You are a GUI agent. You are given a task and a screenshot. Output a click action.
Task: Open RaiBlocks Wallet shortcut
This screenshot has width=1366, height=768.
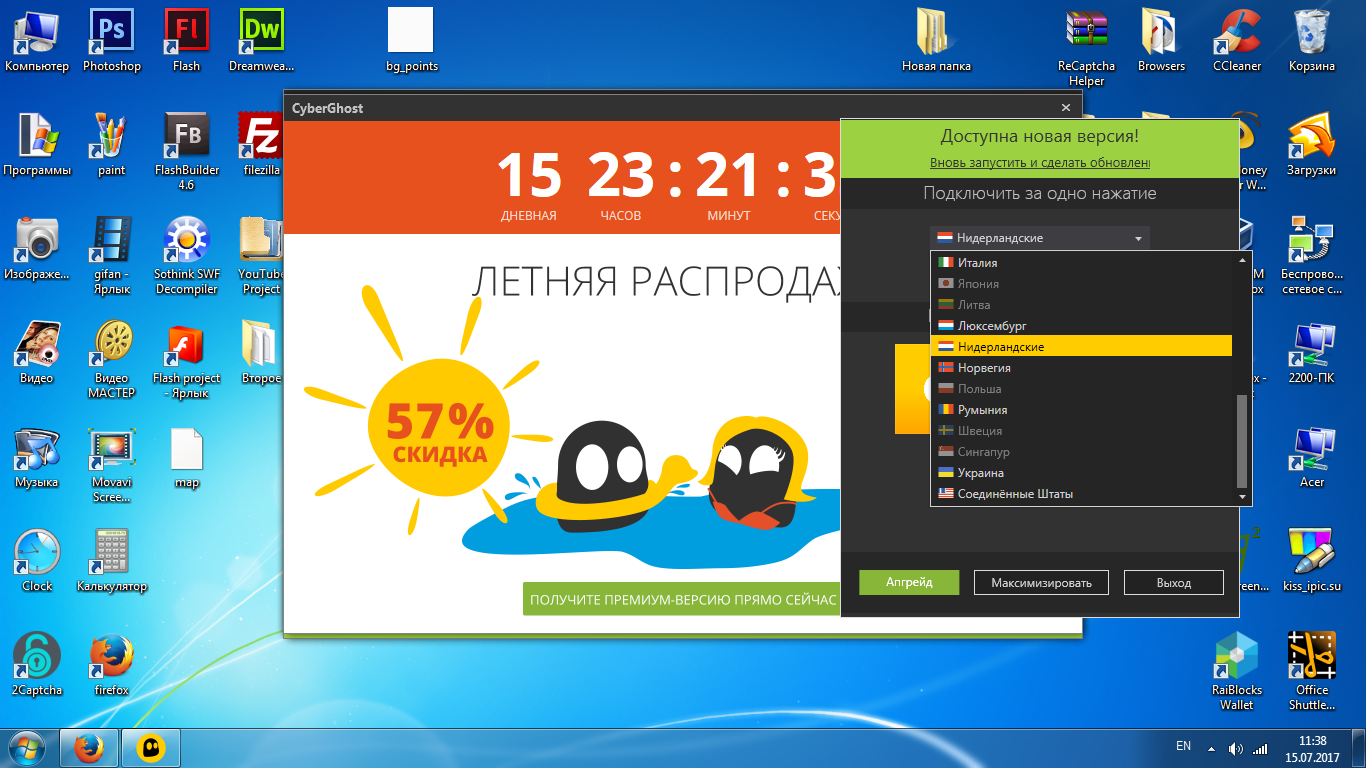pos(1237,670)
